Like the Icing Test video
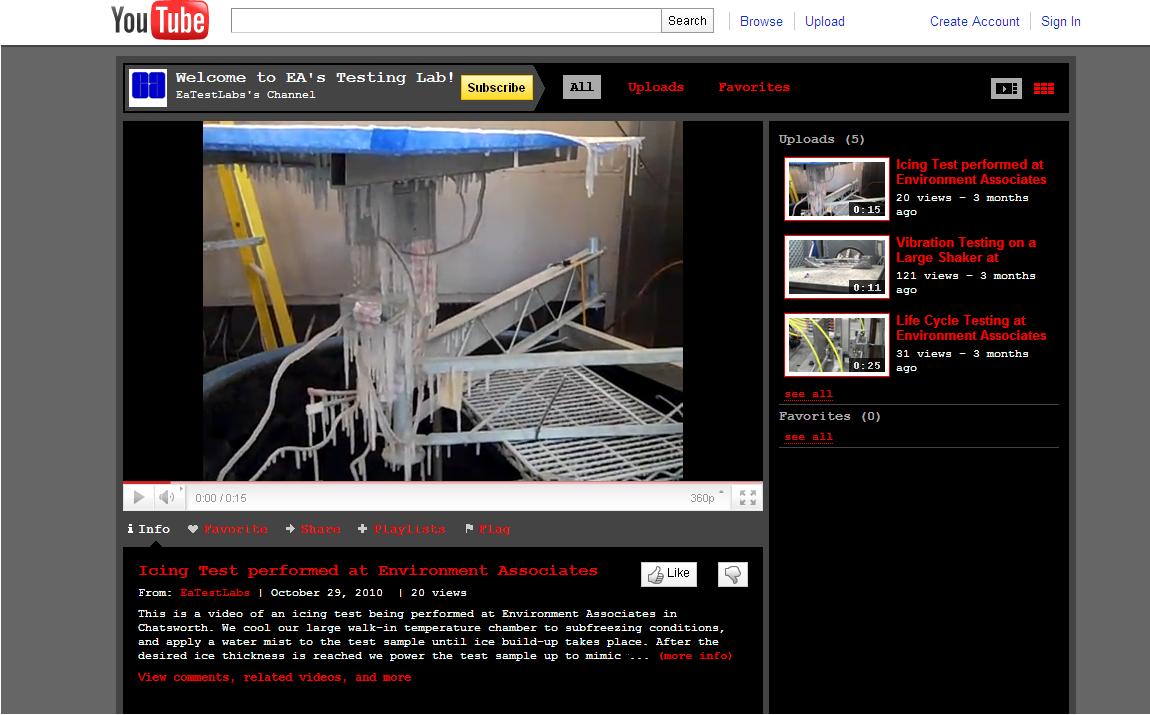This screenshot has width=1150, height=715. click(668, 574)
